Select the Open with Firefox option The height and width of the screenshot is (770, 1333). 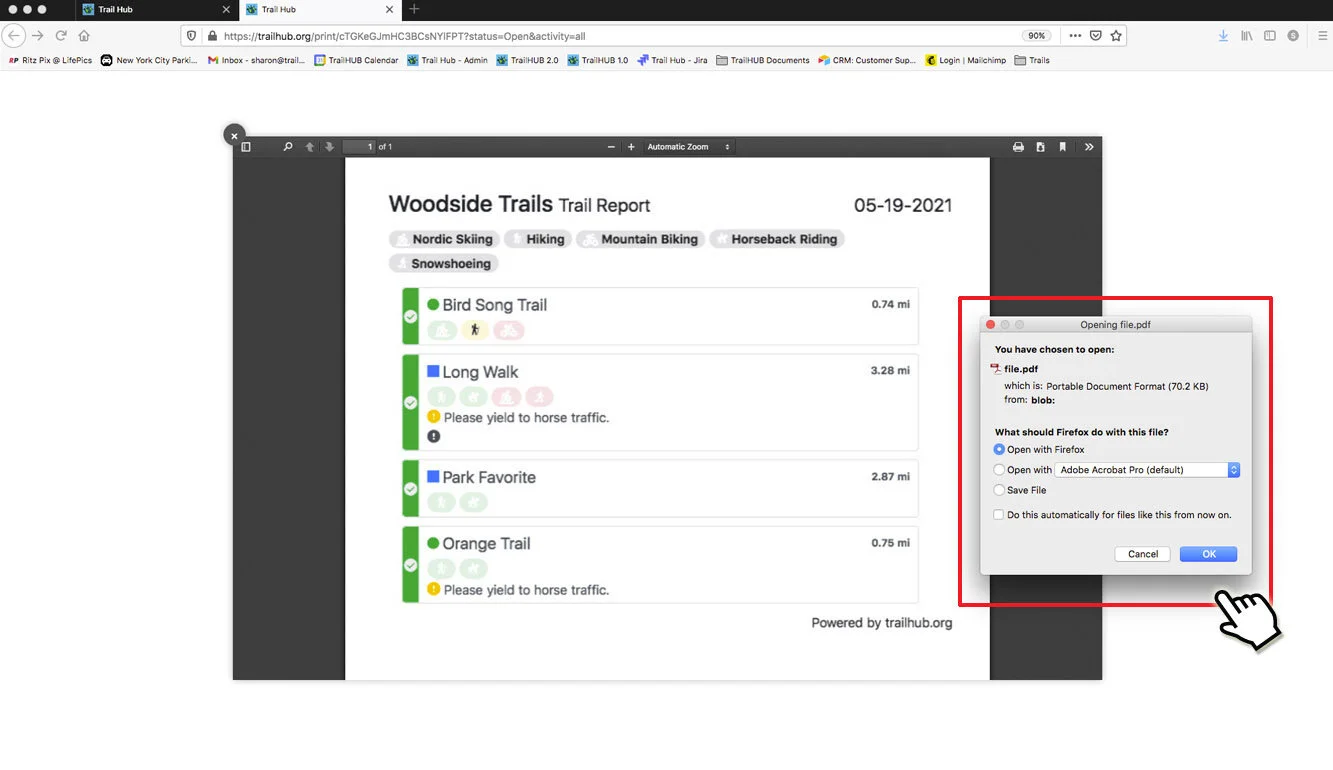999,450
